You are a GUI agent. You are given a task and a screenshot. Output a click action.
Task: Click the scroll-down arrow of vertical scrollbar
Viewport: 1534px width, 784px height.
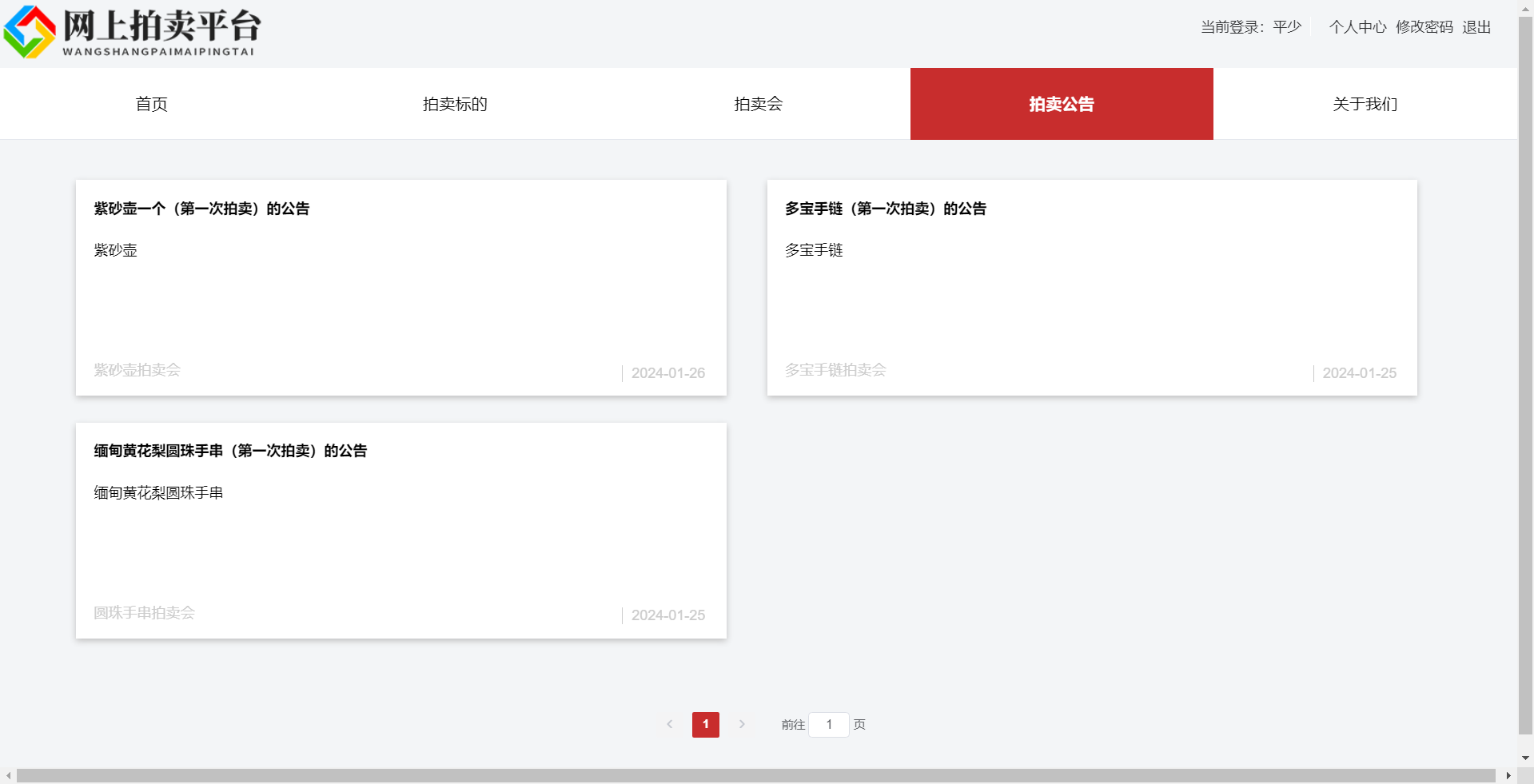(x=1525, y=758)
